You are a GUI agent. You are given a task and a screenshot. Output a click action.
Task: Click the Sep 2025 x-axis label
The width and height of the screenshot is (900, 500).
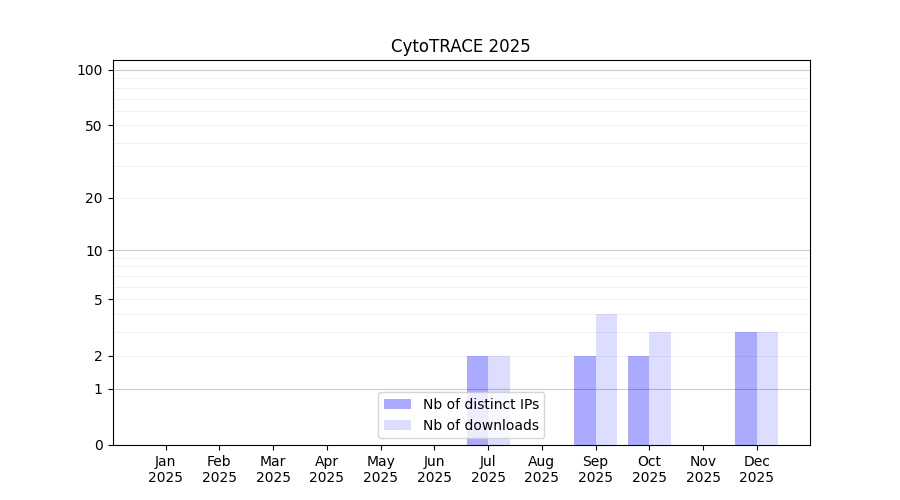tap(596, 470)
